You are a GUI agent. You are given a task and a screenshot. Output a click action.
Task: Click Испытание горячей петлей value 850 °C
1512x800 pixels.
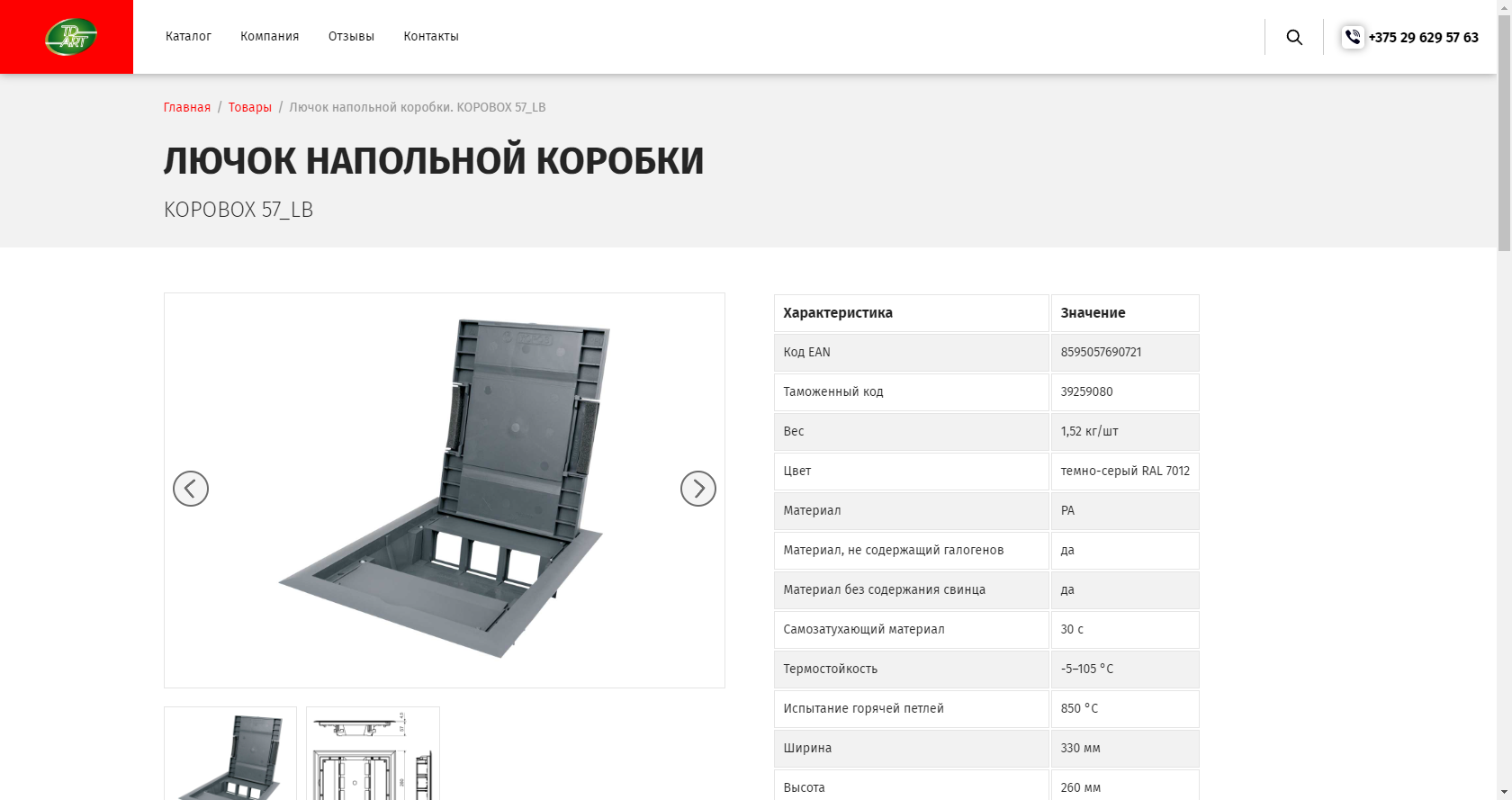[1079, 708]
